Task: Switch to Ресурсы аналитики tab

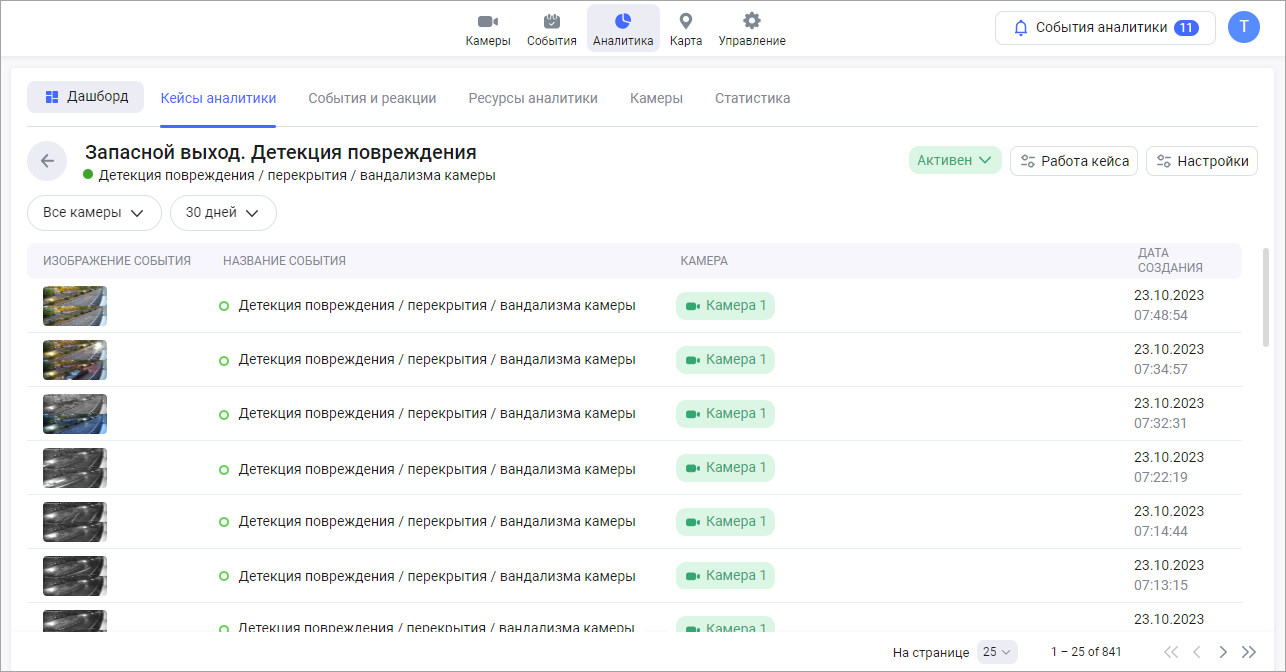Action: pos(533,98)
